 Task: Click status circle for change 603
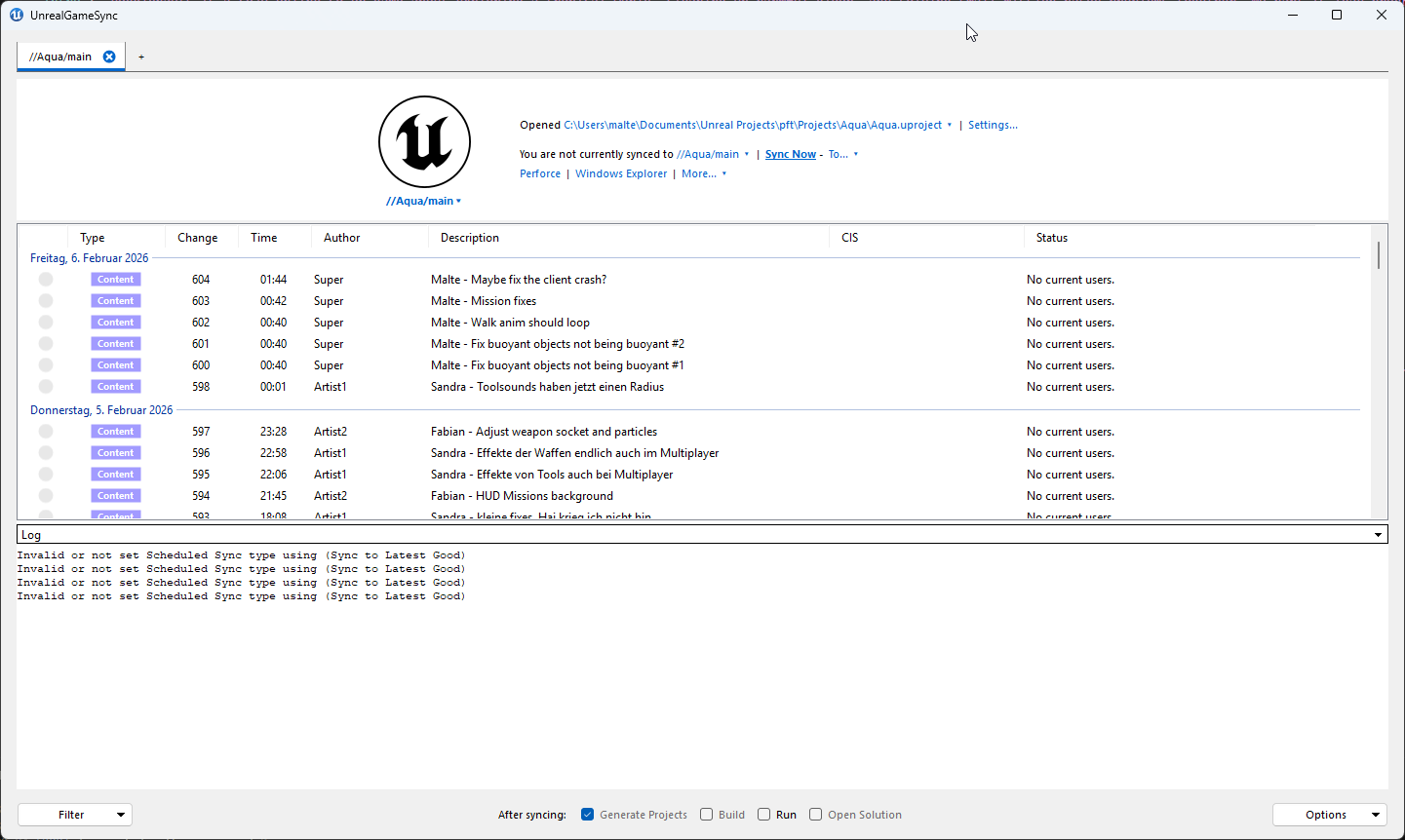pyautogui.click(x=46, y=301)
